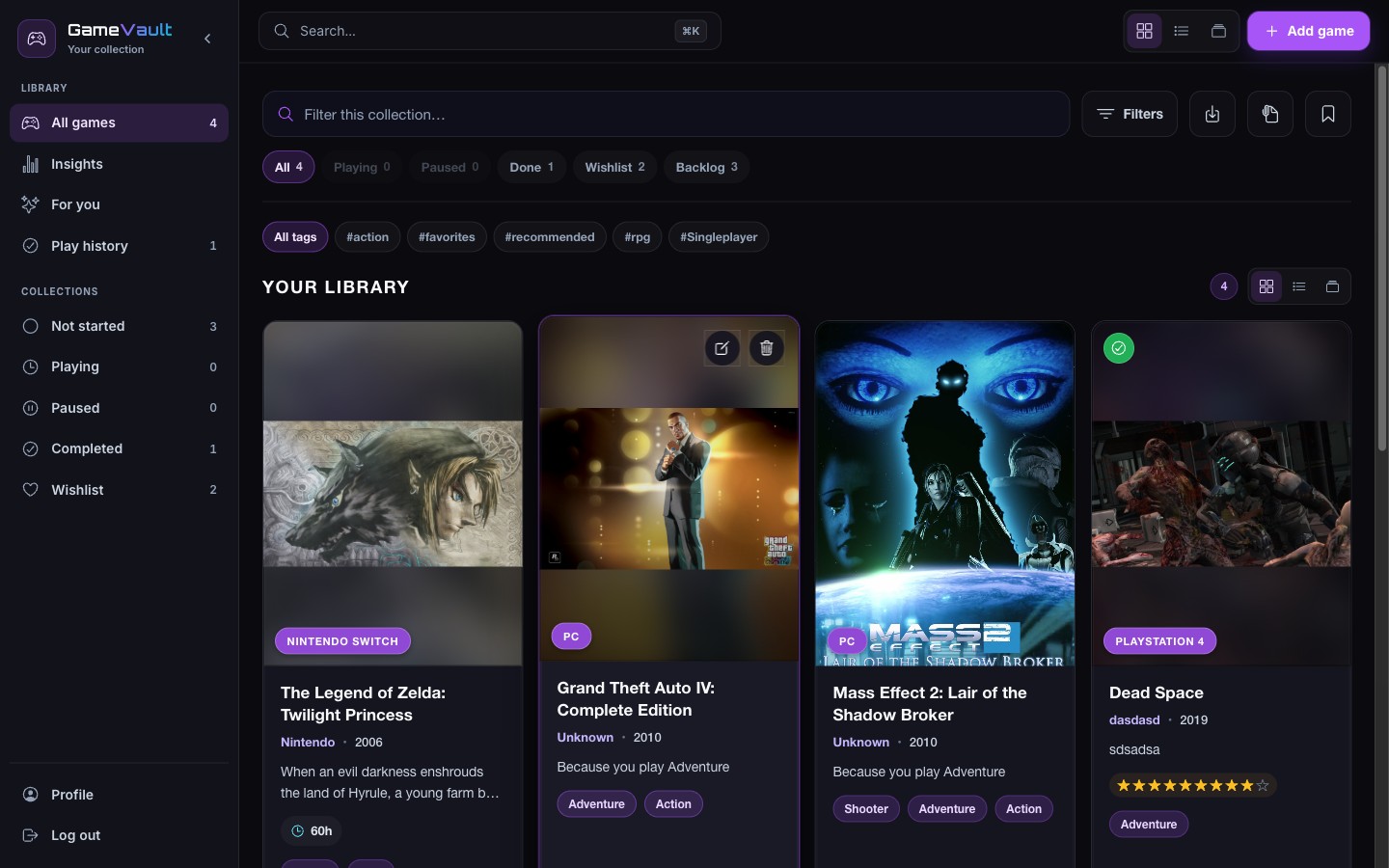Screen dimensions: 1389x868
Task: Click the Nintendo Switch platform badge
Action: coord(342,641)
